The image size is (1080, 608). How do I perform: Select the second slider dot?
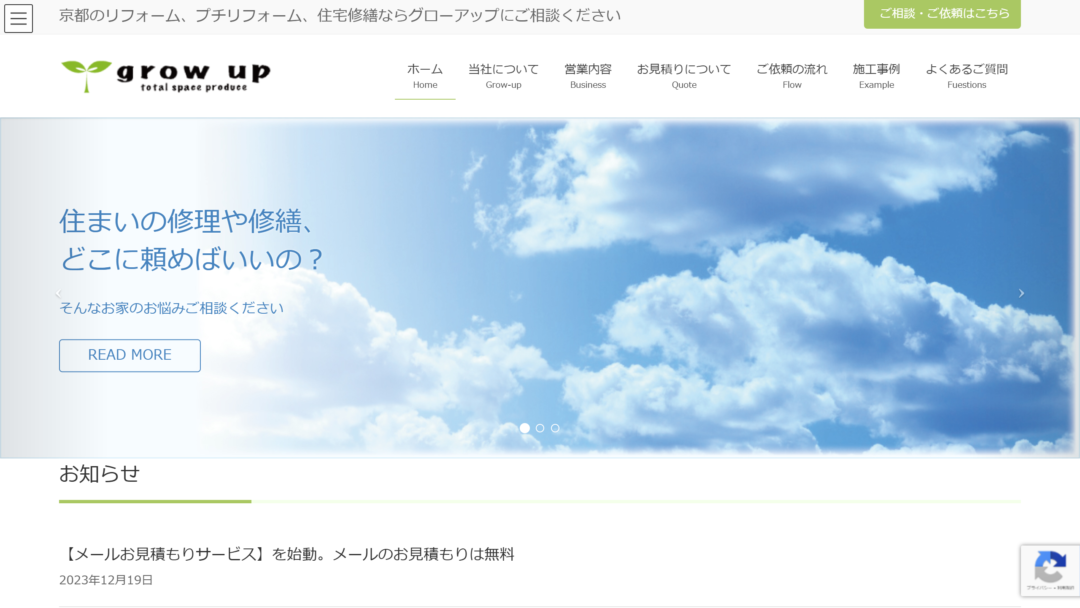(540, 428)
